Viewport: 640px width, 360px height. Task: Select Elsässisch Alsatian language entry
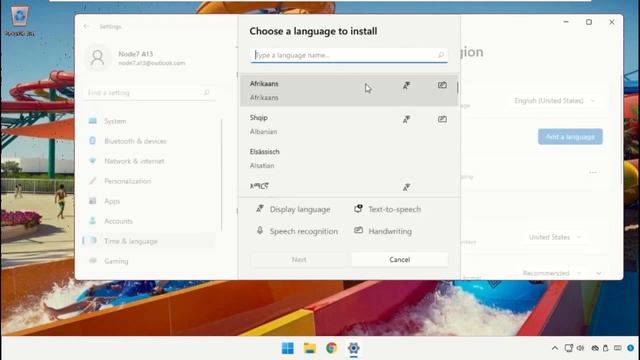tap(349, 158)
